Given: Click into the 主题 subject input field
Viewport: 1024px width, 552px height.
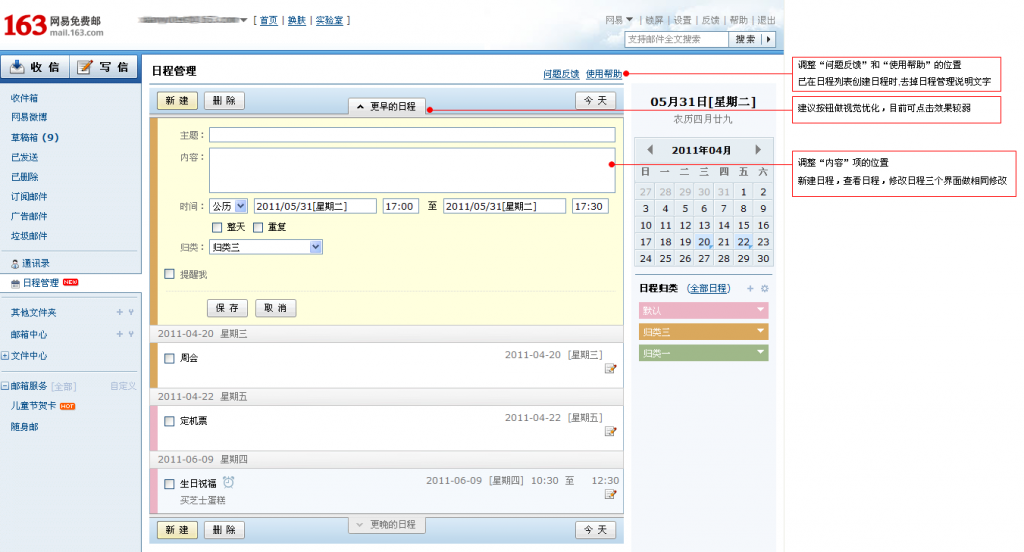Looking at the screenshot, I should [x=411, y=135].
